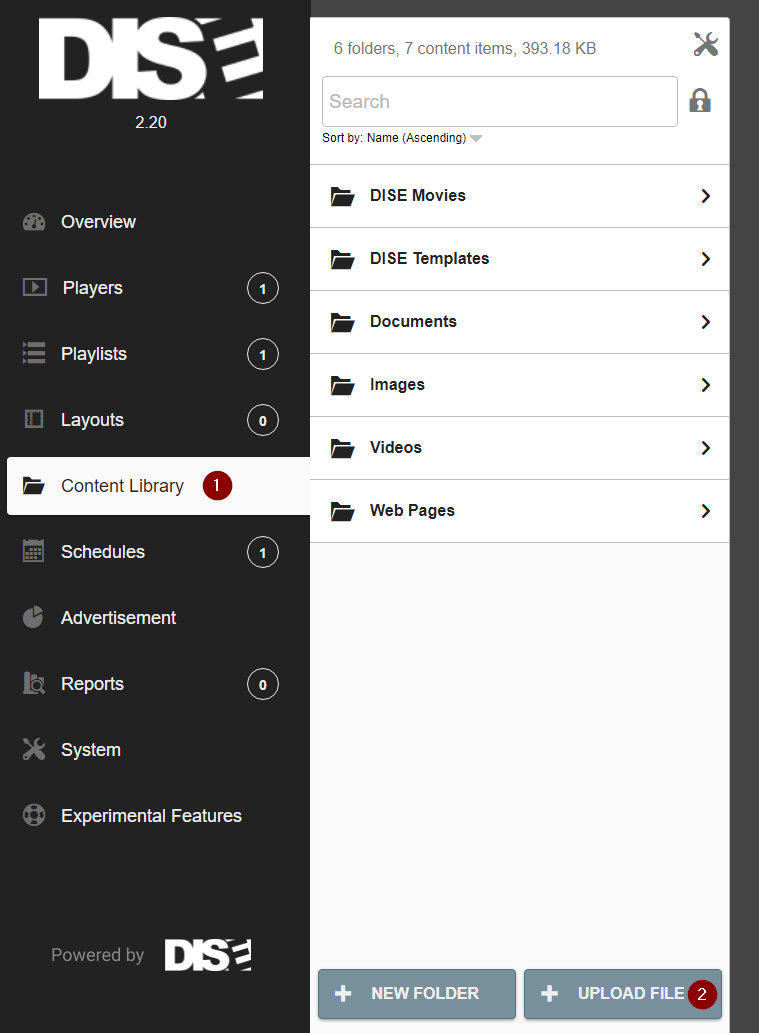Click the Players play-screen icon
The height and width of the screenshot is (1033, 759).
coord(35,287)
